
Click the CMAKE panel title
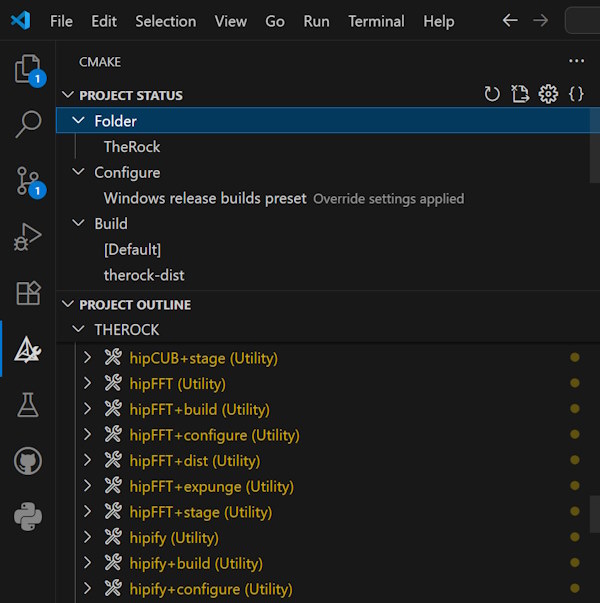(x=100, y=62)
